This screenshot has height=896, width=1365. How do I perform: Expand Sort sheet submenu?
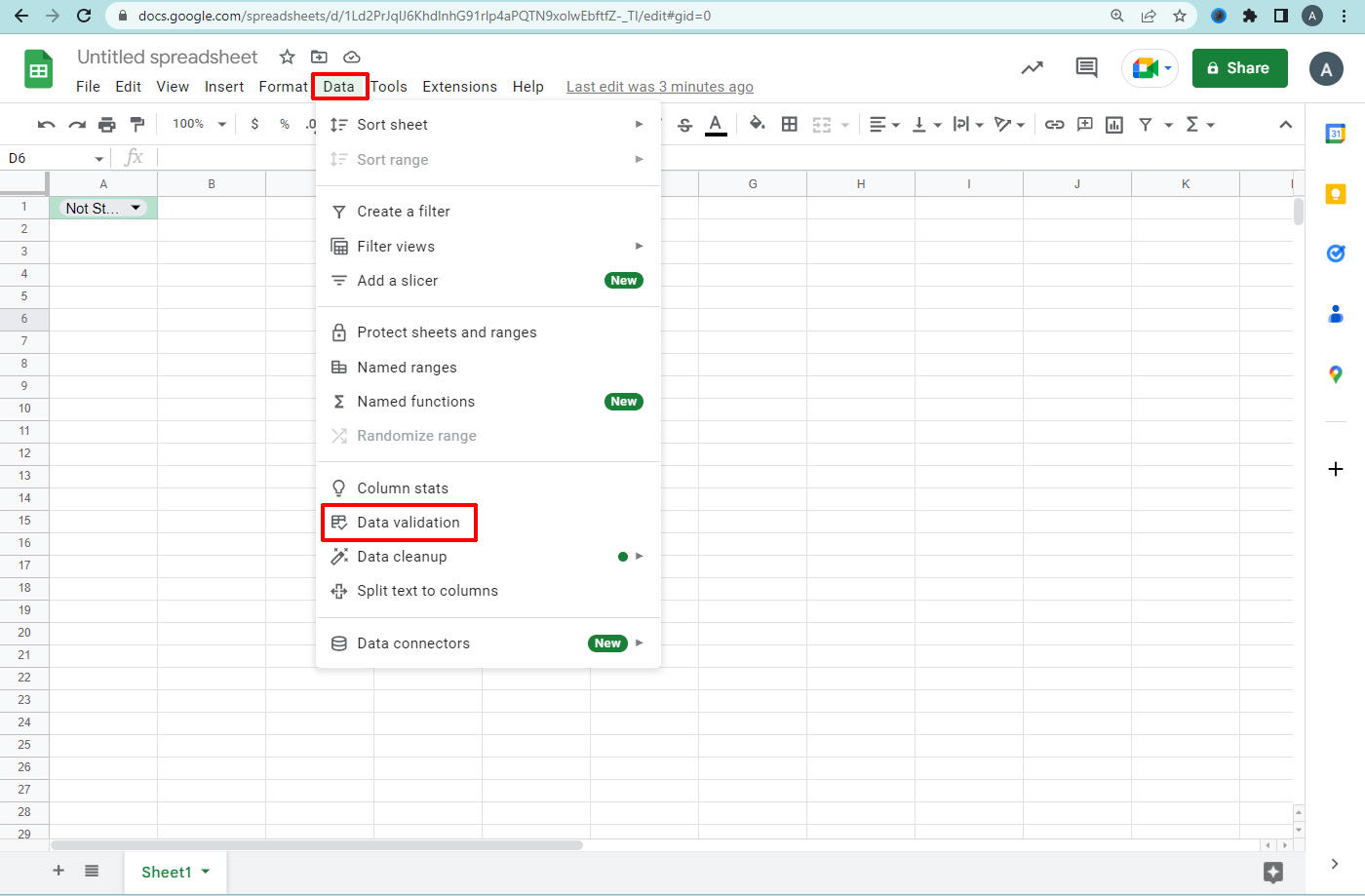point(488,125)
